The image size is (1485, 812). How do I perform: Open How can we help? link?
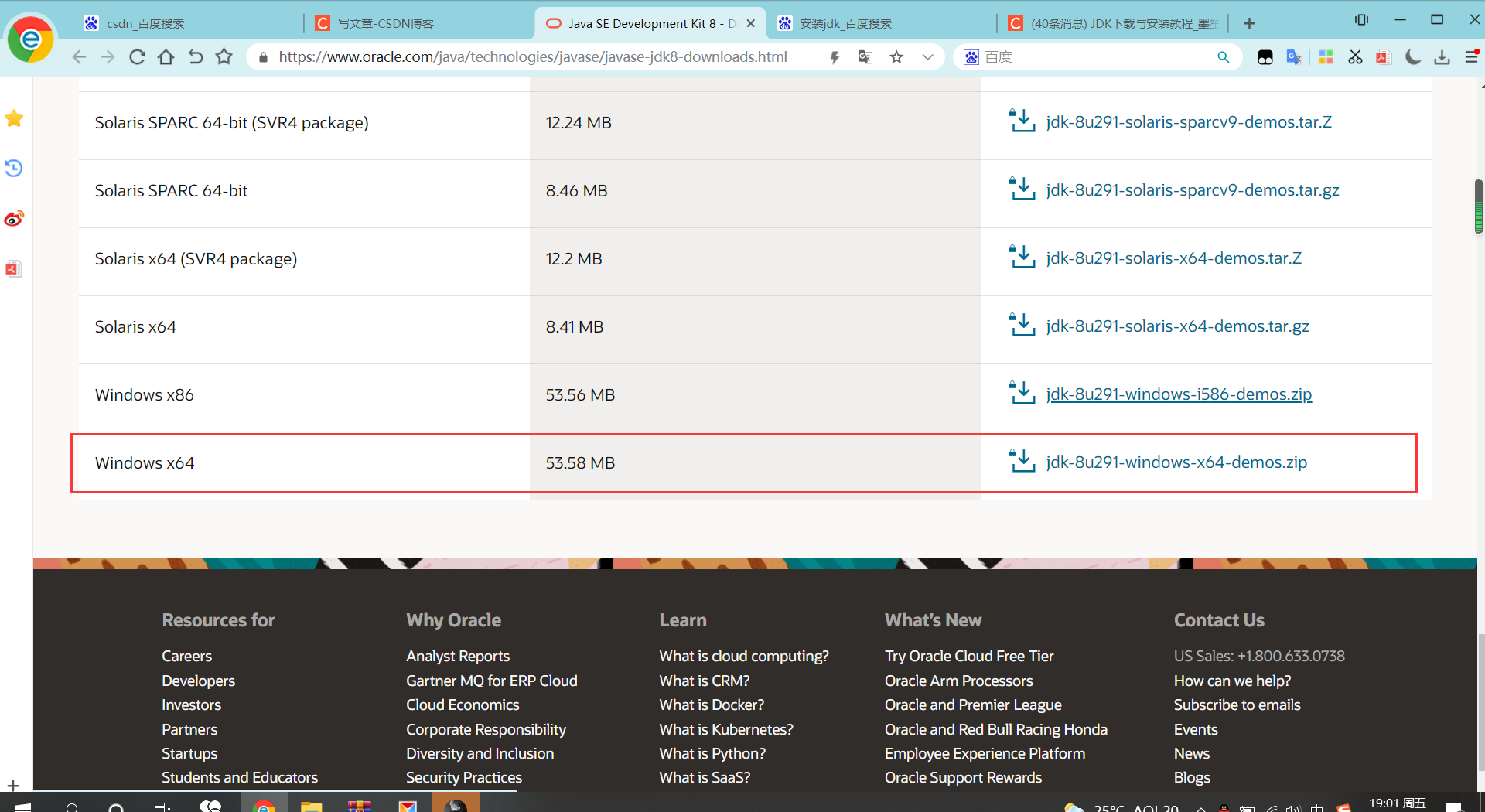(x=1232, y=681)
